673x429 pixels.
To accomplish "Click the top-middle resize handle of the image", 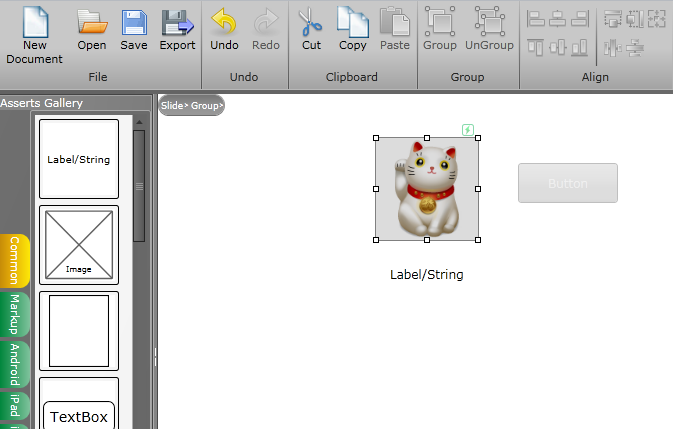I will [x=427, y=138].
